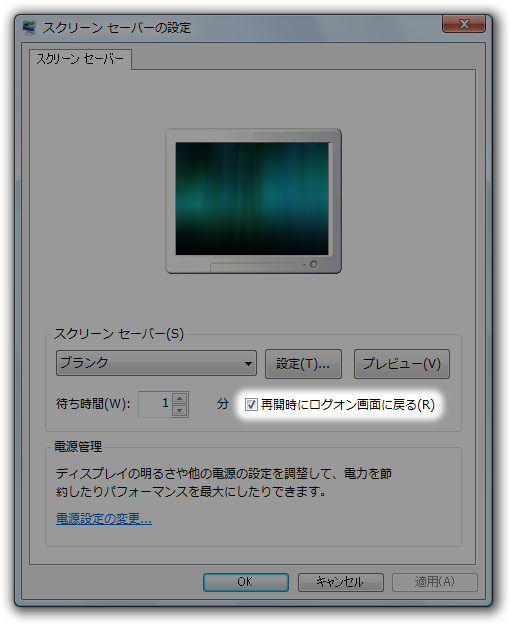Uncheck 再開時にログオン画面に戻る checkbox
Image resolution: width=511 pixels, height=625 pixels.
251,405
